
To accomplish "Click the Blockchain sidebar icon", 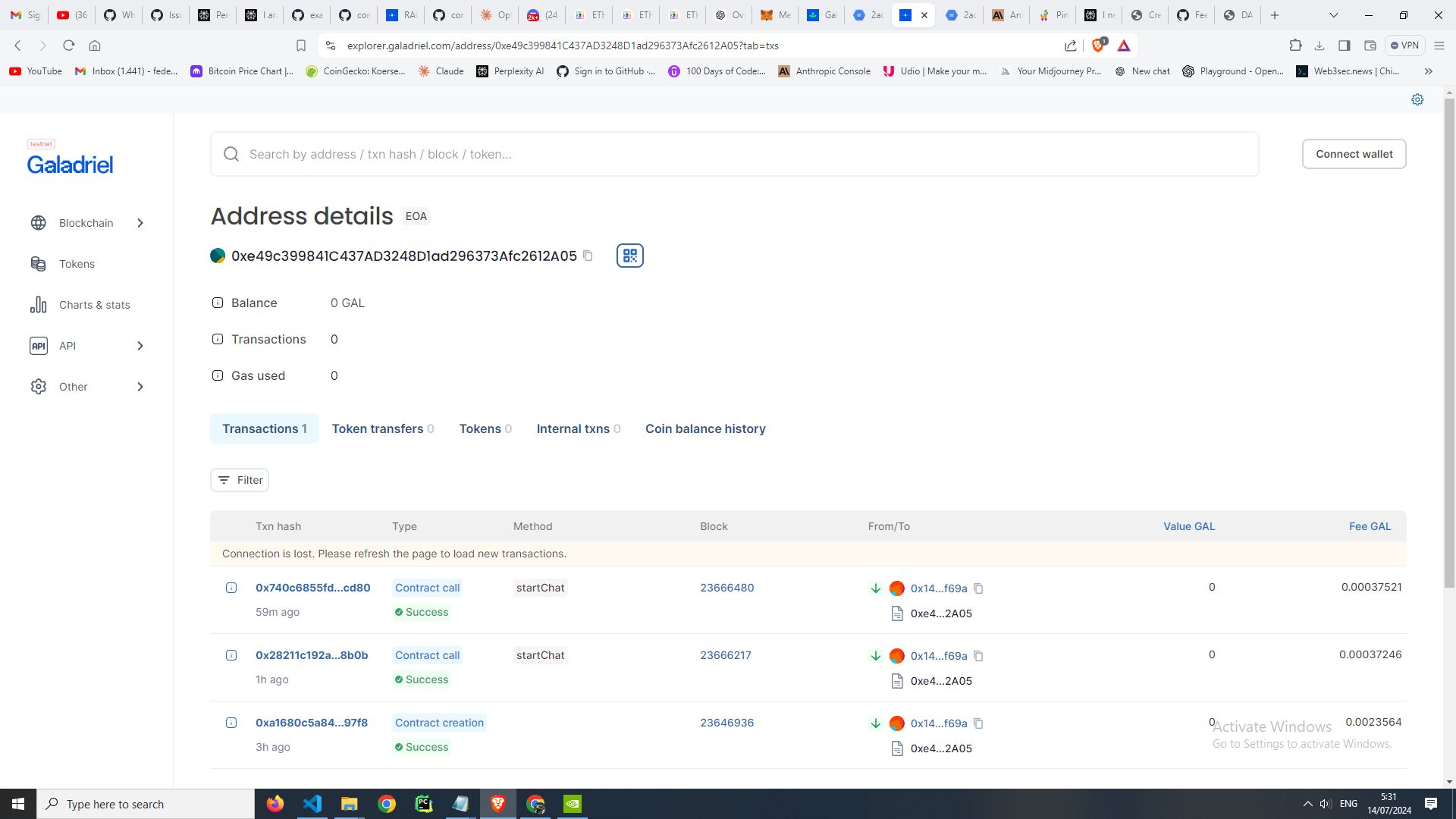I will (38, 222).
